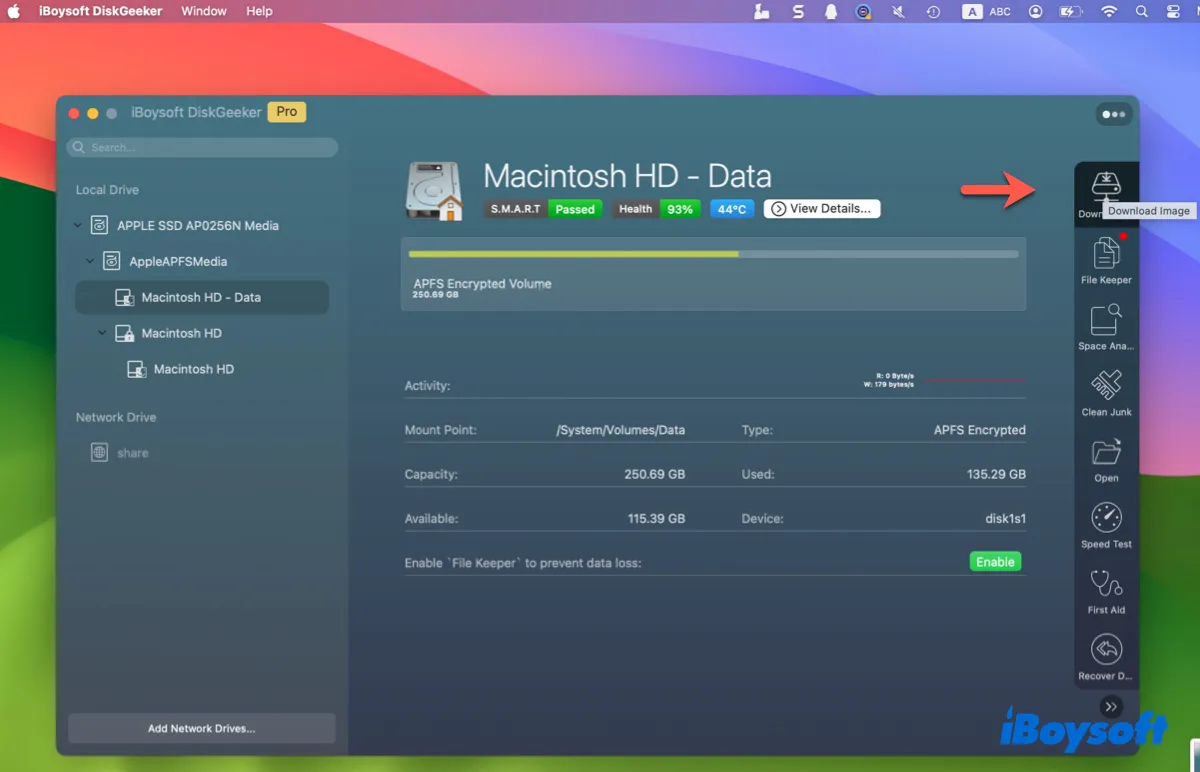1200x772 pixels.
Task: Click the Macintosh HD - Data drive image
Action: (x=433, y=190)
